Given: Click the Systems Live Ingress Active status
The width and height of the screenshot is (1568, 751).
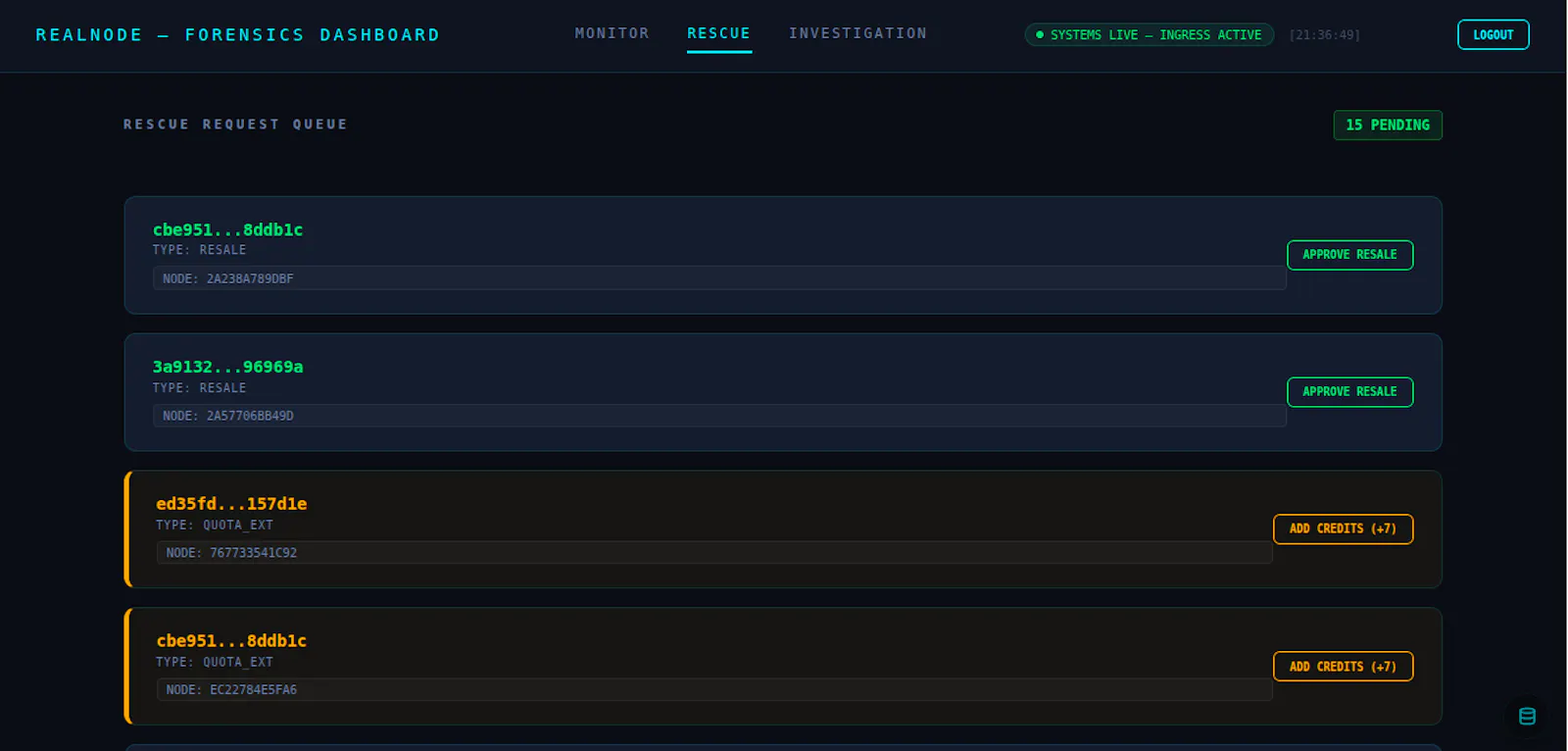Looking at the screenshot, I should point(1149,34).
